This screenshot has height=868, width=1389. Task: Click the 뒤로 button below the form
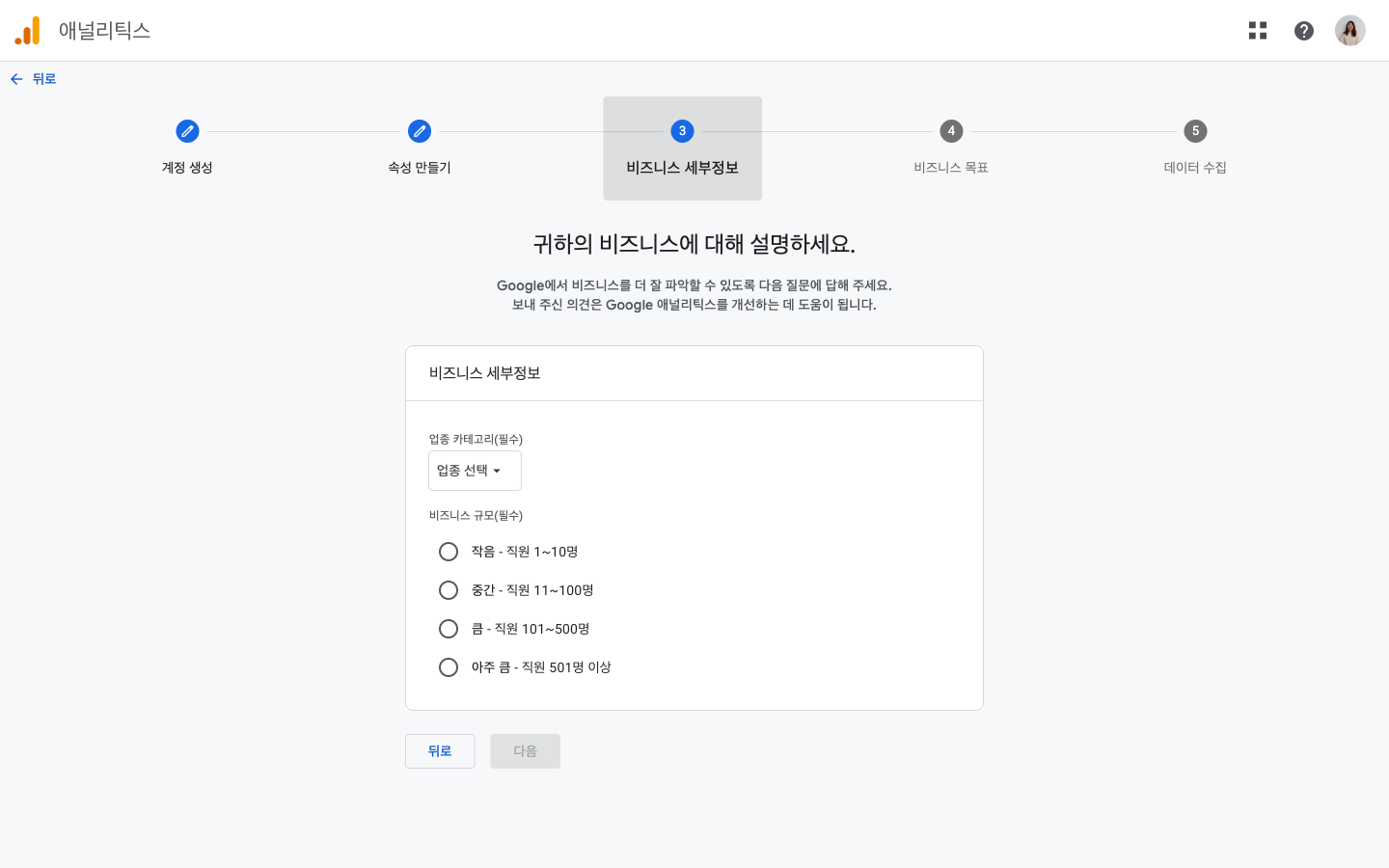440,751
